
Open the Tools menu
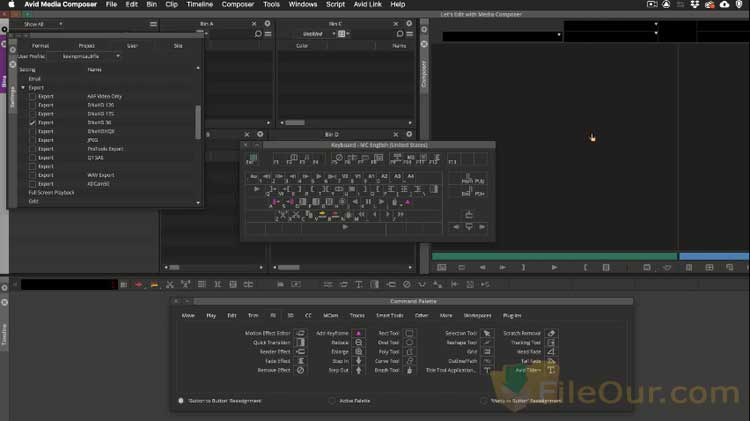coord(271,4)
